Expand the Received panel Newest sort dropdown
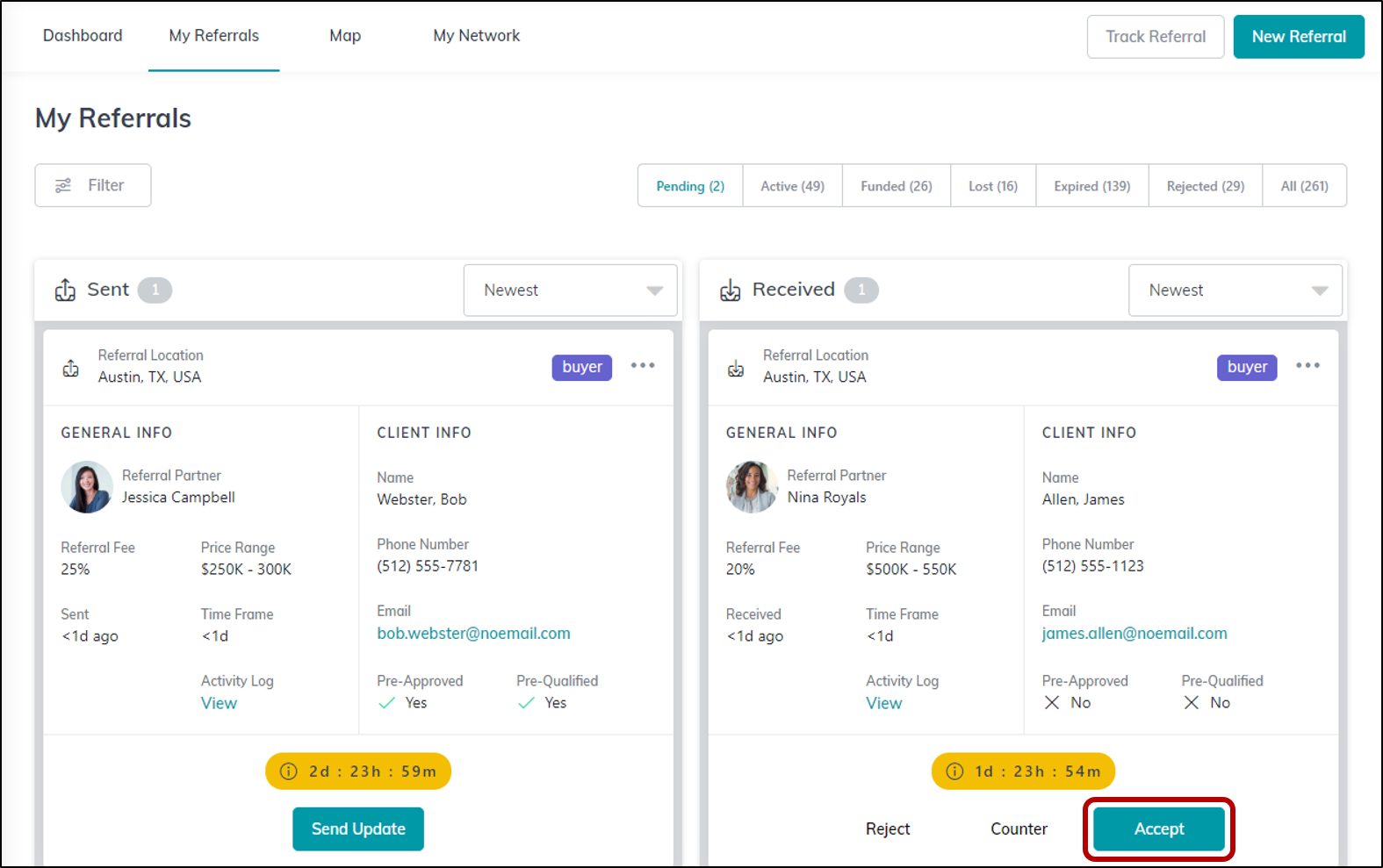This screenshot has height=868, width=1383. point(1235,291)
